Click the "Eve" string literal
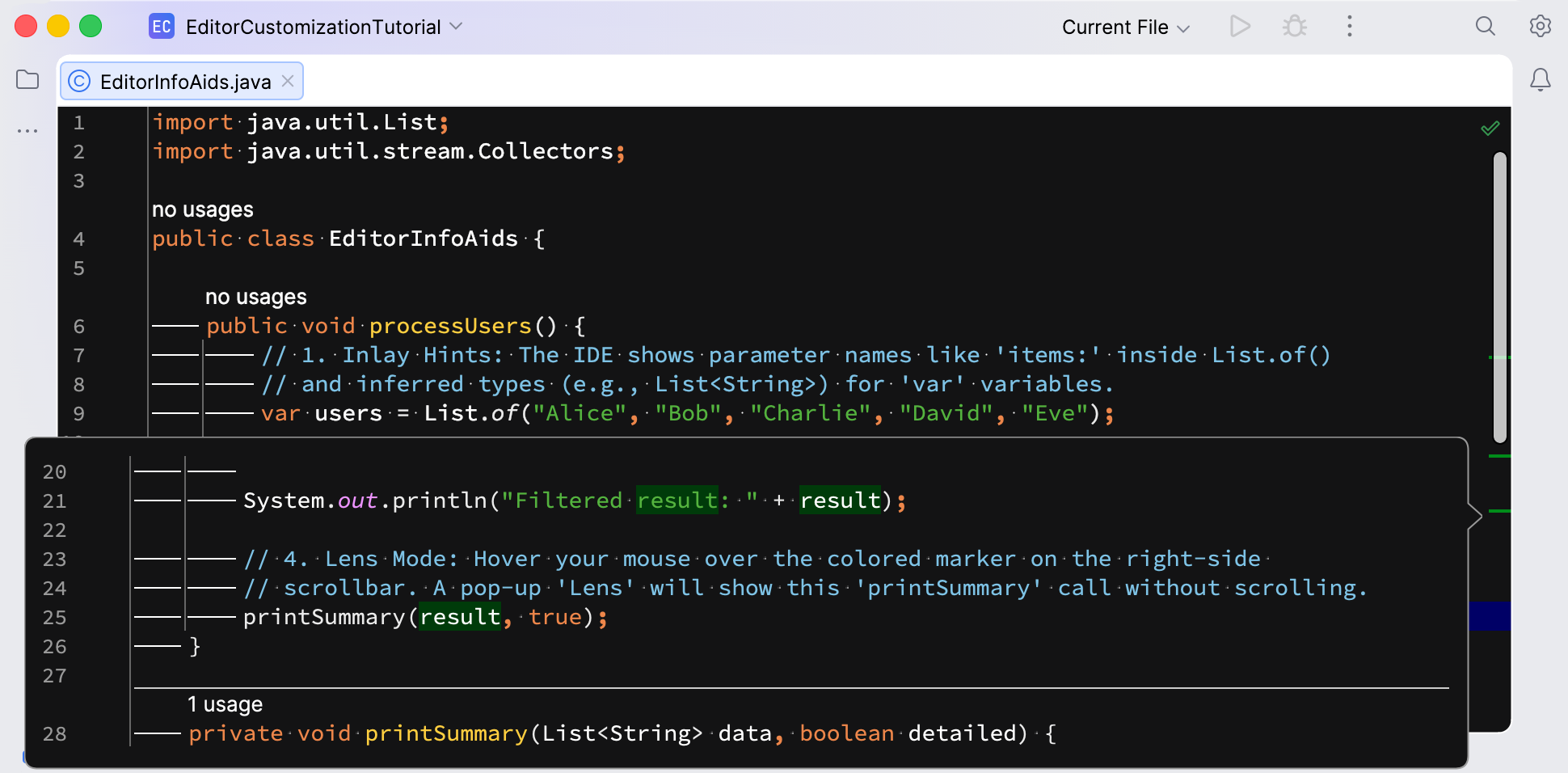Image resolution: width=1568 pixels, height=773 pixels. point(1055,414)
